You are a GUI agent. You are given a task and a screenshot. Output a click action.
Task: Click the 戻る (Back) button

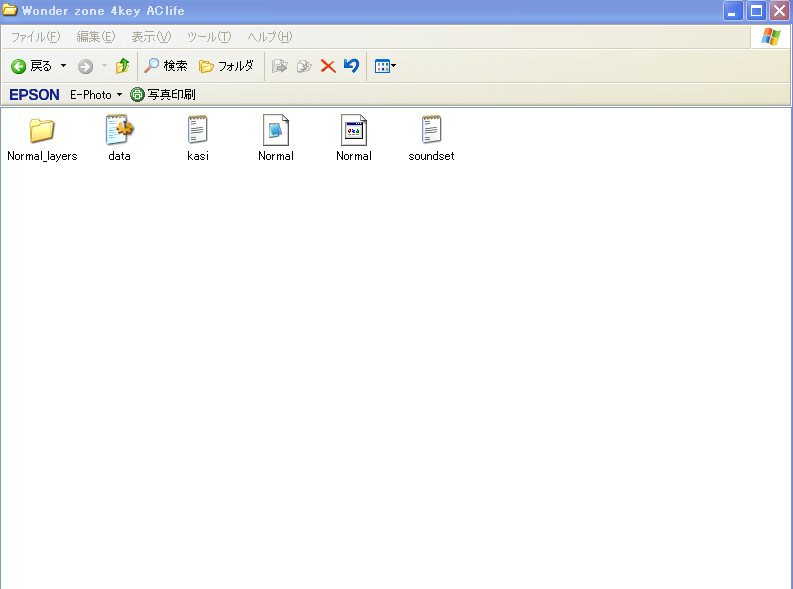pos(32,66)
